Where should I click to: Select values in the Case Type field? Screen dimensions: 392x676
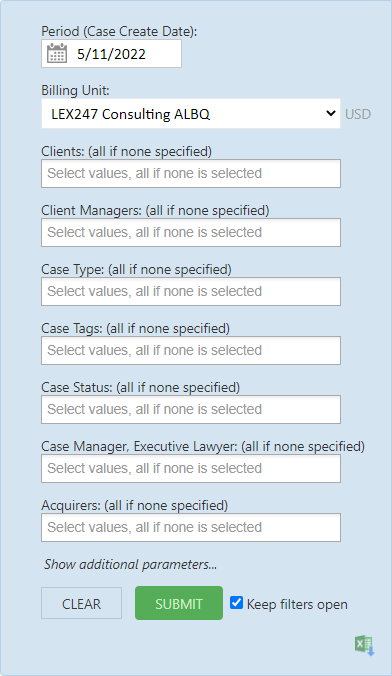coord(191,291)
